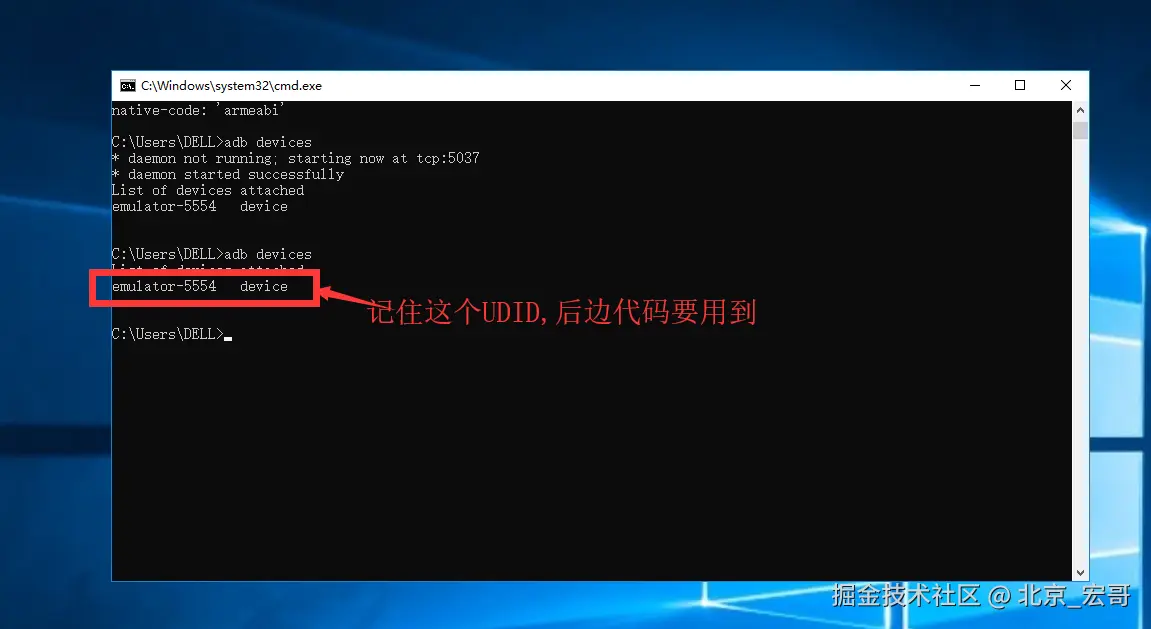Screen dimensions: 1151x629
Task: Click the scrollbar down arrow
Action: [1080, 572]
